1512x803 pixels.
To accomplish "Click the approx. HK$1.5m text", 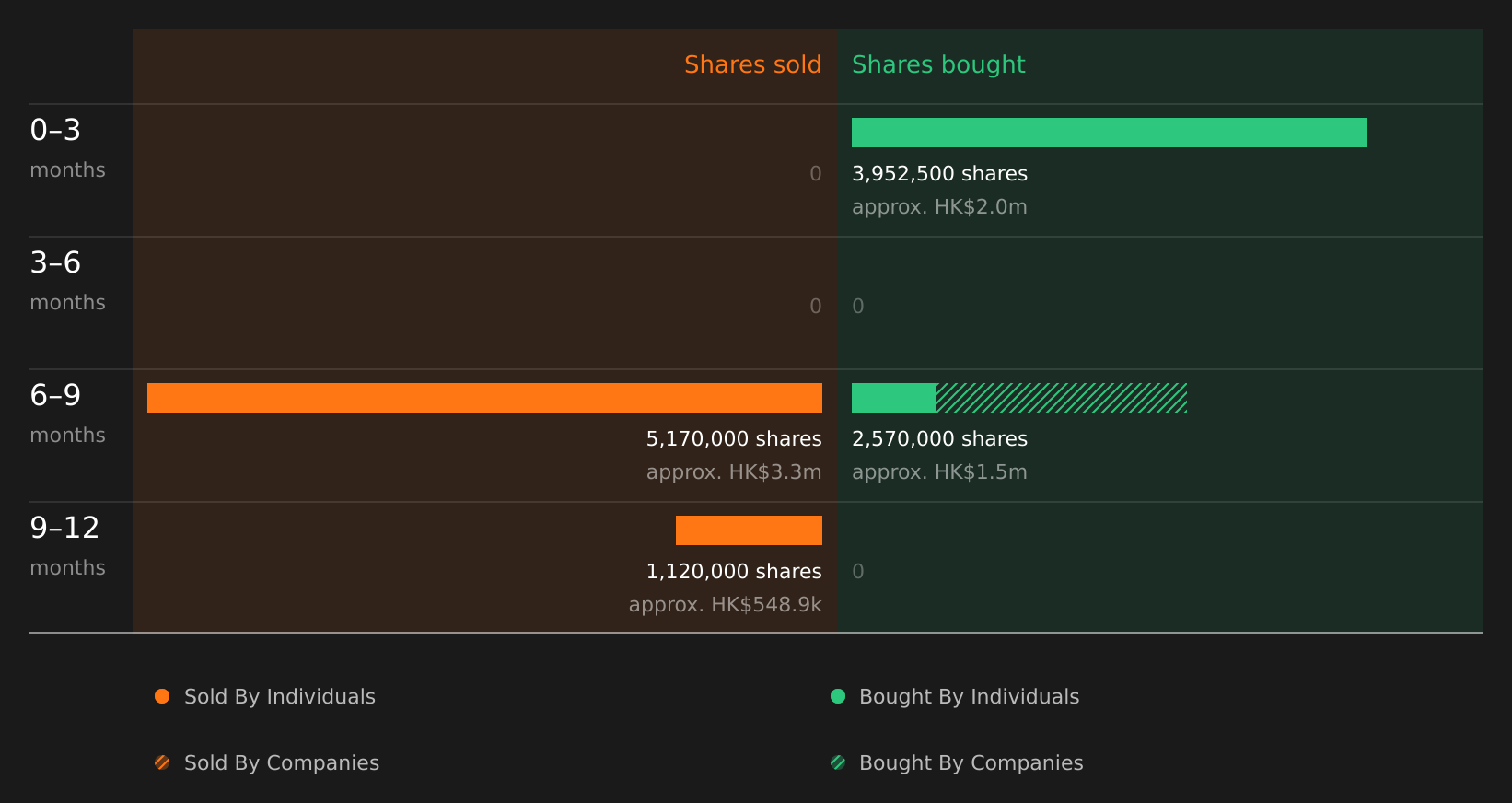I will pyautogui.click(x=939, y=472).
